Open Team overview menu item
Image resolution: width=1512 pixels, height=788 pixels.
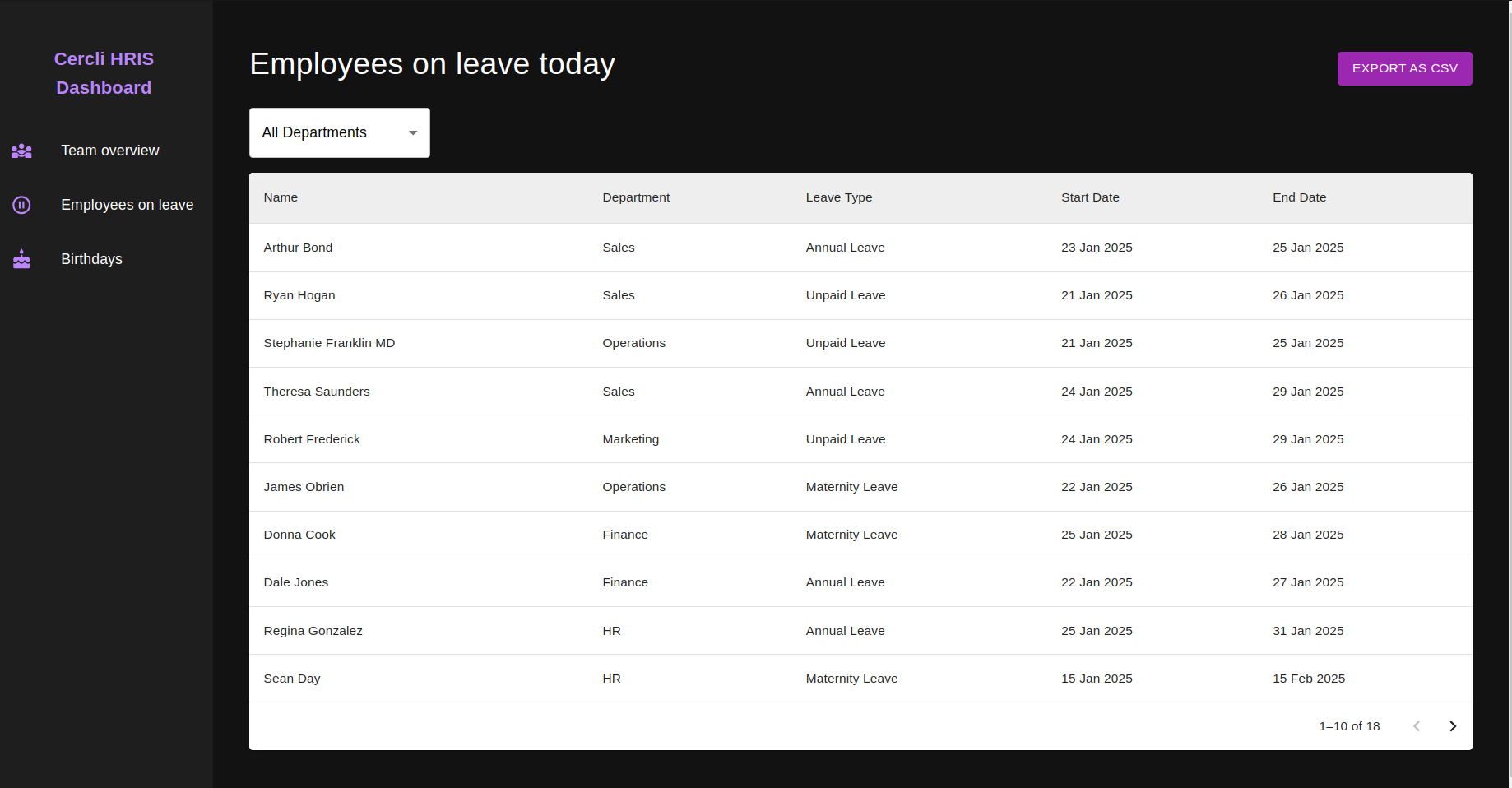click(107, 151)
